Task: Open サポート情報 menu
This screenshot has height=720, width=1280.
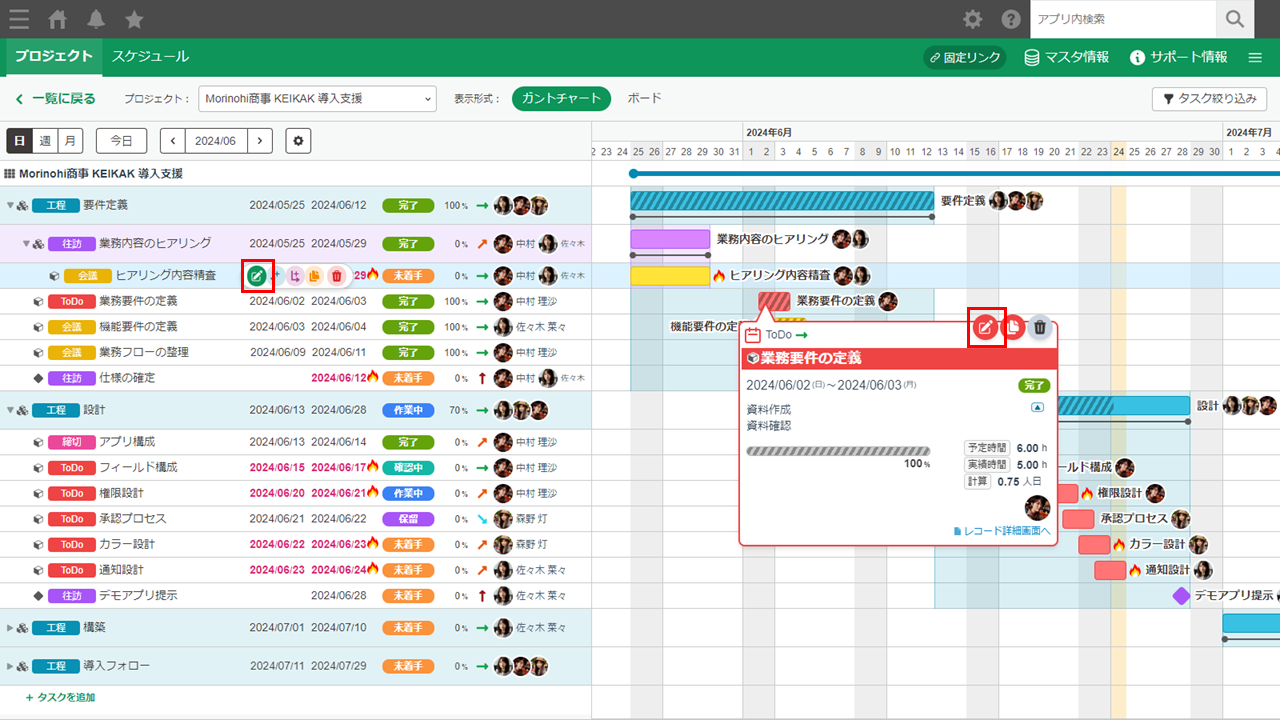Action: click(x=1179, y=57)
